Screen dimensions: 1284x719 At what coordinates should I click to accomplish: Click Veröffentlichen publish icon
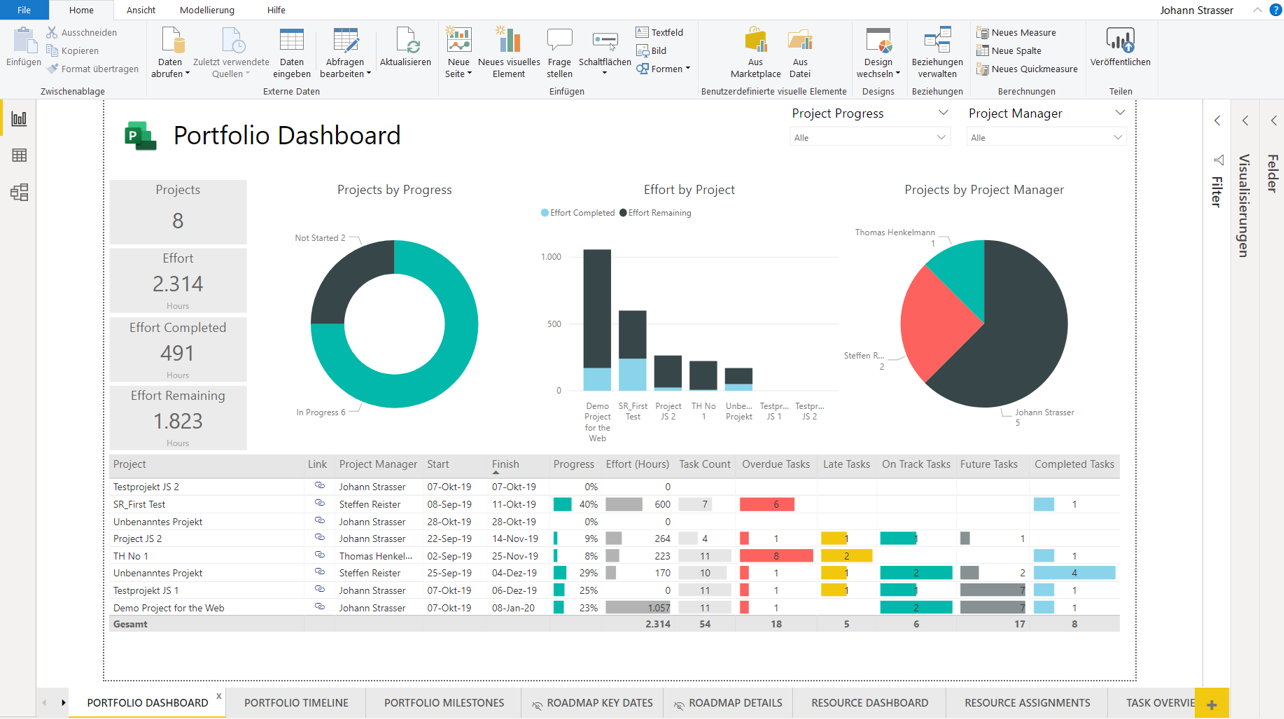click(1120, 42)
